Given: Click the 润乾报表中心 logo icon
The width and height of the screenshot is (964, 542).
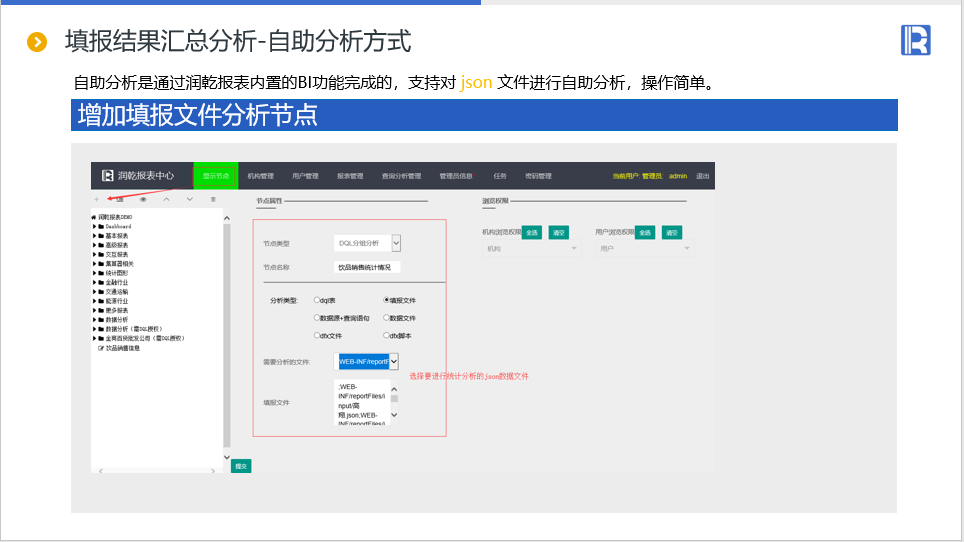Looking at the screenshot, I should (x=107, y=176).
